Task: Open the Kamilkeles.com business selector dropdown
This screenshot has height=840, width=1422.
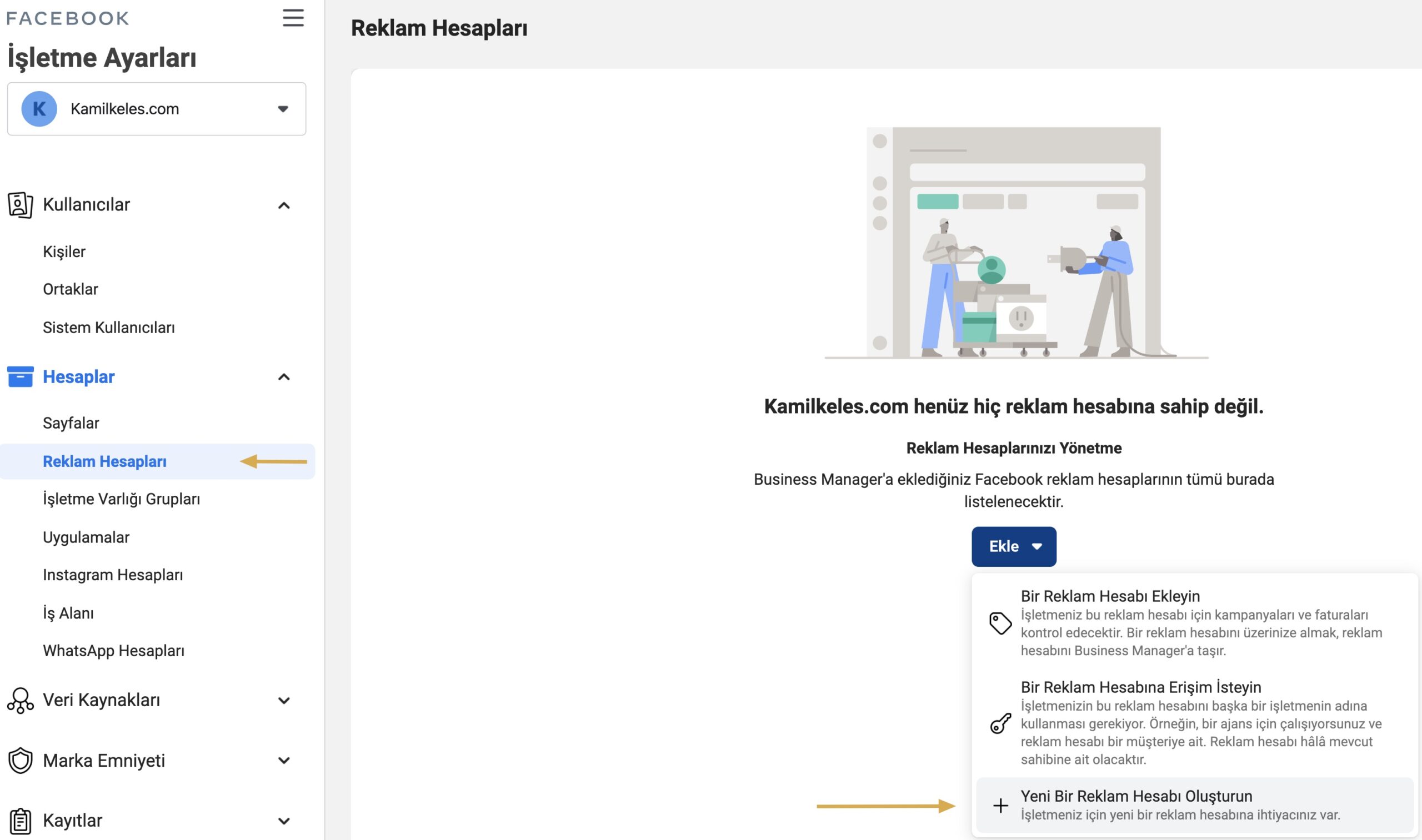Action: [x=157, y=109]
